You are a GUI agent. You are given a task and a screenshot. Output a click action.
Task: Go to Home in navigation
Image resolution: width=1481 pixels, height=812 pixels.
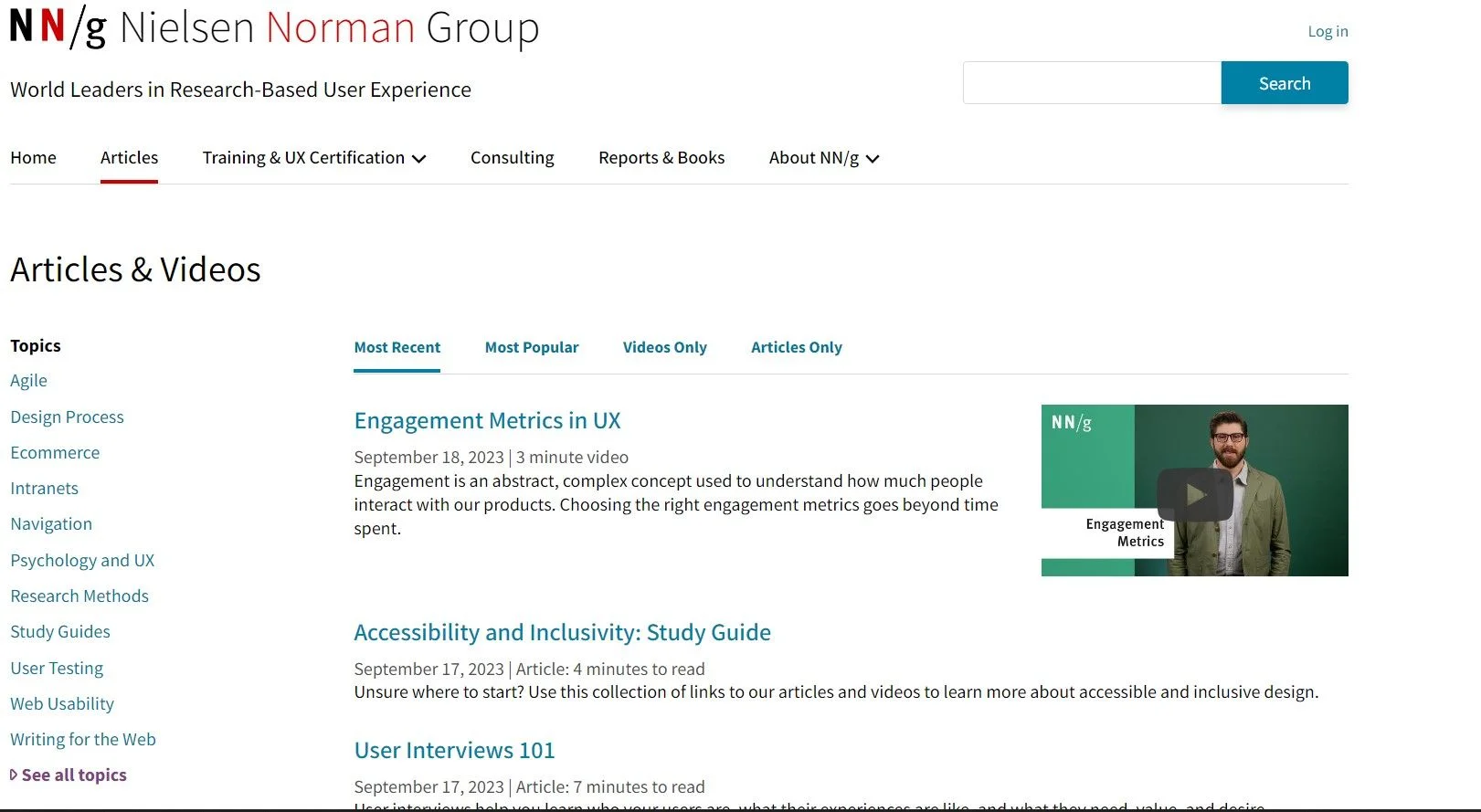tap(33, 158)
